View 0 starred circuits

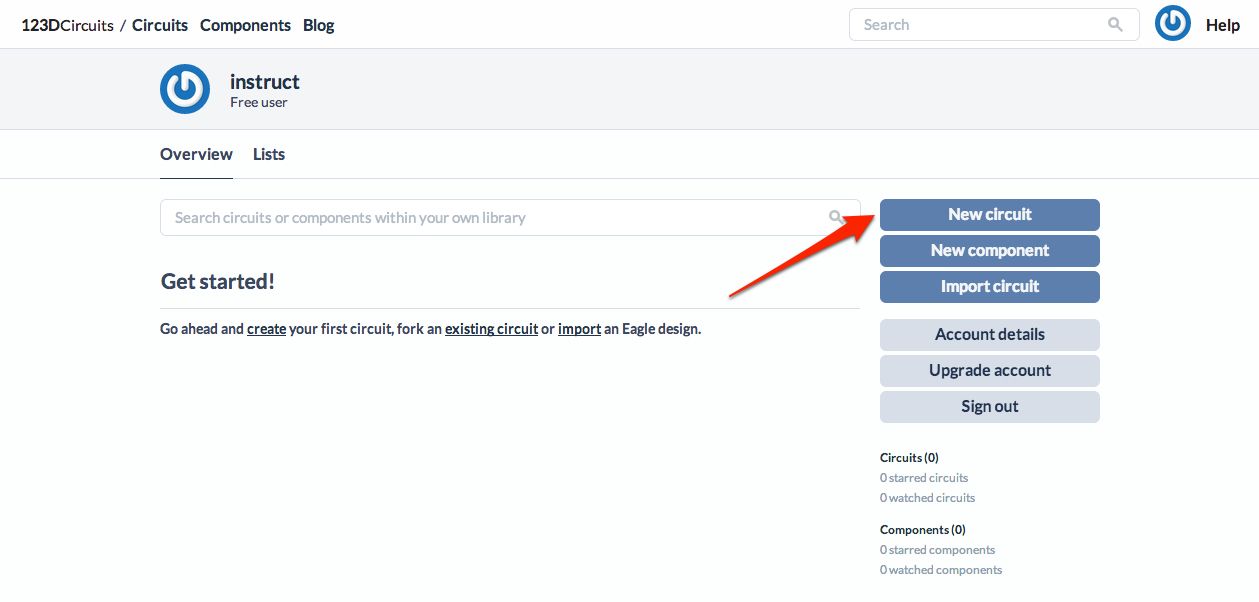924,478
